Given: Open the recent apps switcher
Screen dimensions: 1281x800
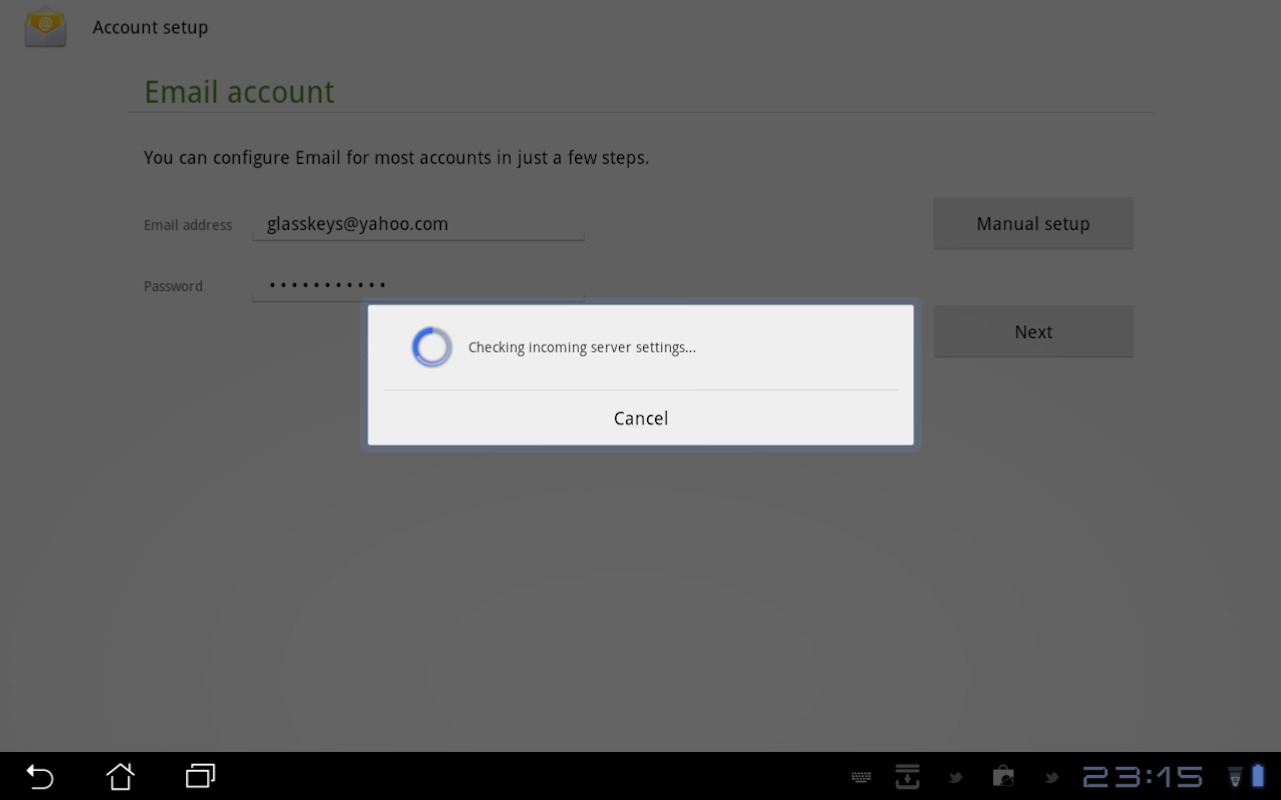Looking at the screenshot, I should coord(200,776).
